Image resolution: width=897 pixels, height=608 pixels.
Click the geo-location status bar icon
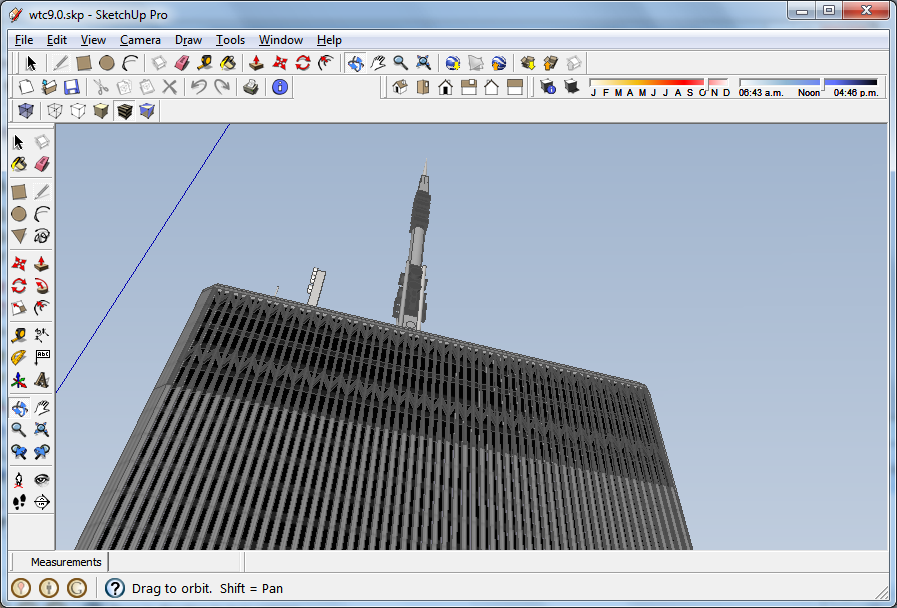click(x=21, y=588)
